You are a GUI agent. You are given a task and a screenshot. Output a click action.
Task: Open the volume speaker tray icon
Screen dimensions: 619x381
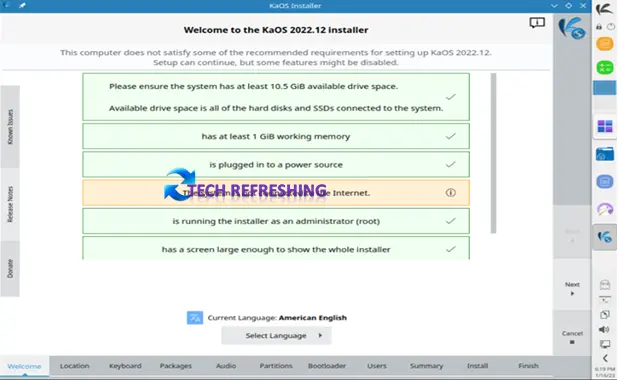604,329
